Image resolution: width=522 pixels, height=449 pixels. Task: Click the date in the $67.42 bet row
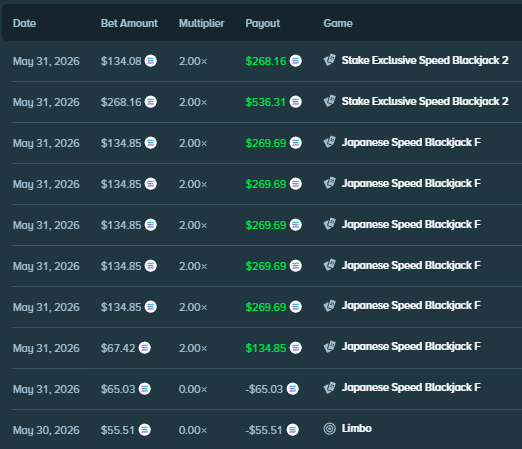tap(46, 348)
